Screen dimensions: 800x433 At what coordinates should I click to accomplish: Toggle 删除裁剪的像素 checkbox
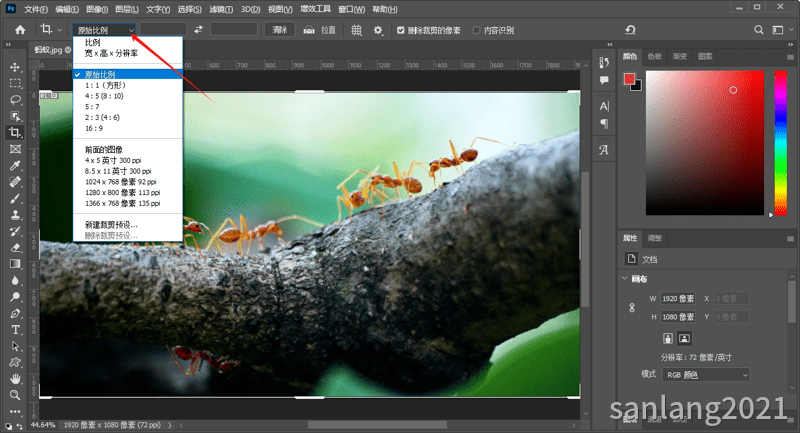point(401,30)
